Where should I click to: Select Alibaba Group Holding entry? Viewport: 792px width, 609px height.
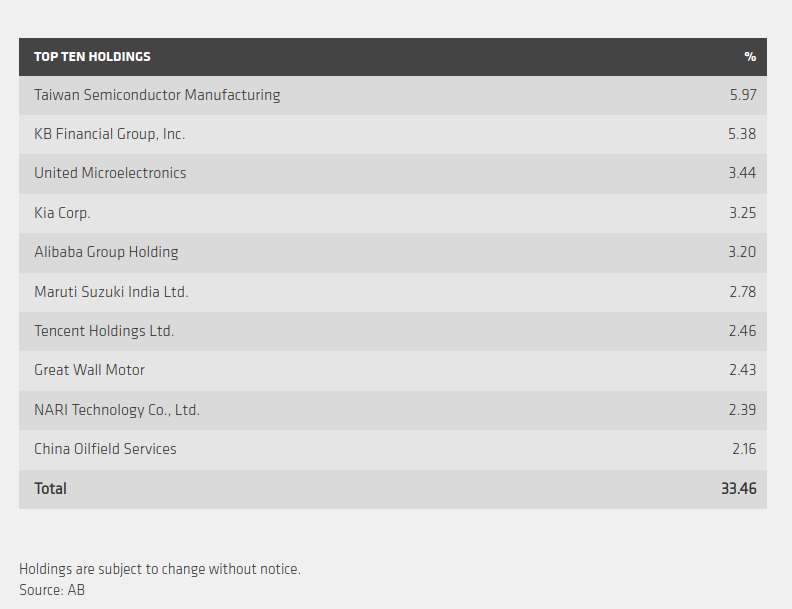click(106, 252)
